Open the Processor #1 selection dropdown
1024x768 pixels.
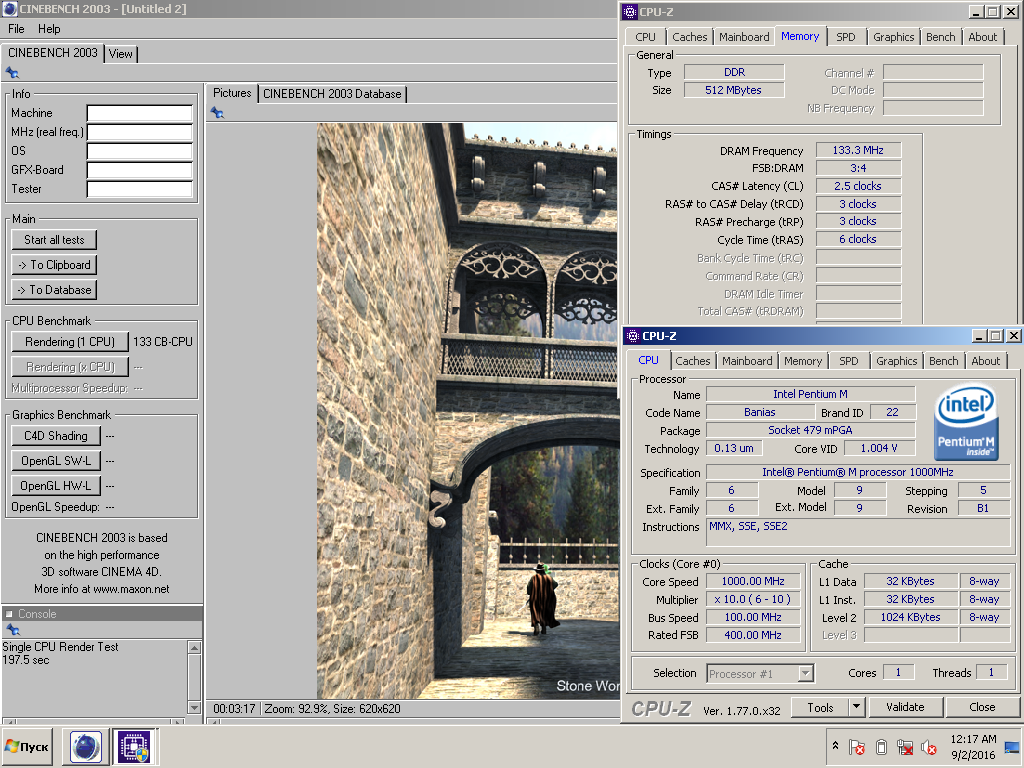pyautogui.click(x=760, y=673)
